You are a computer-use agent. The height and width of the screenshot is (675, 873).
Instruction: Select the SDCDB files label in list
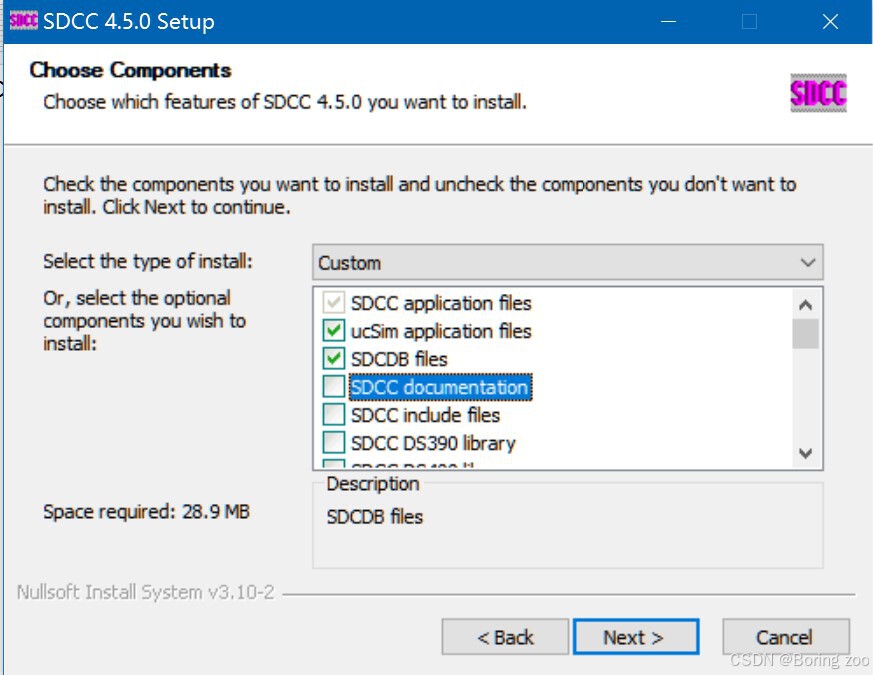[399, 359]
